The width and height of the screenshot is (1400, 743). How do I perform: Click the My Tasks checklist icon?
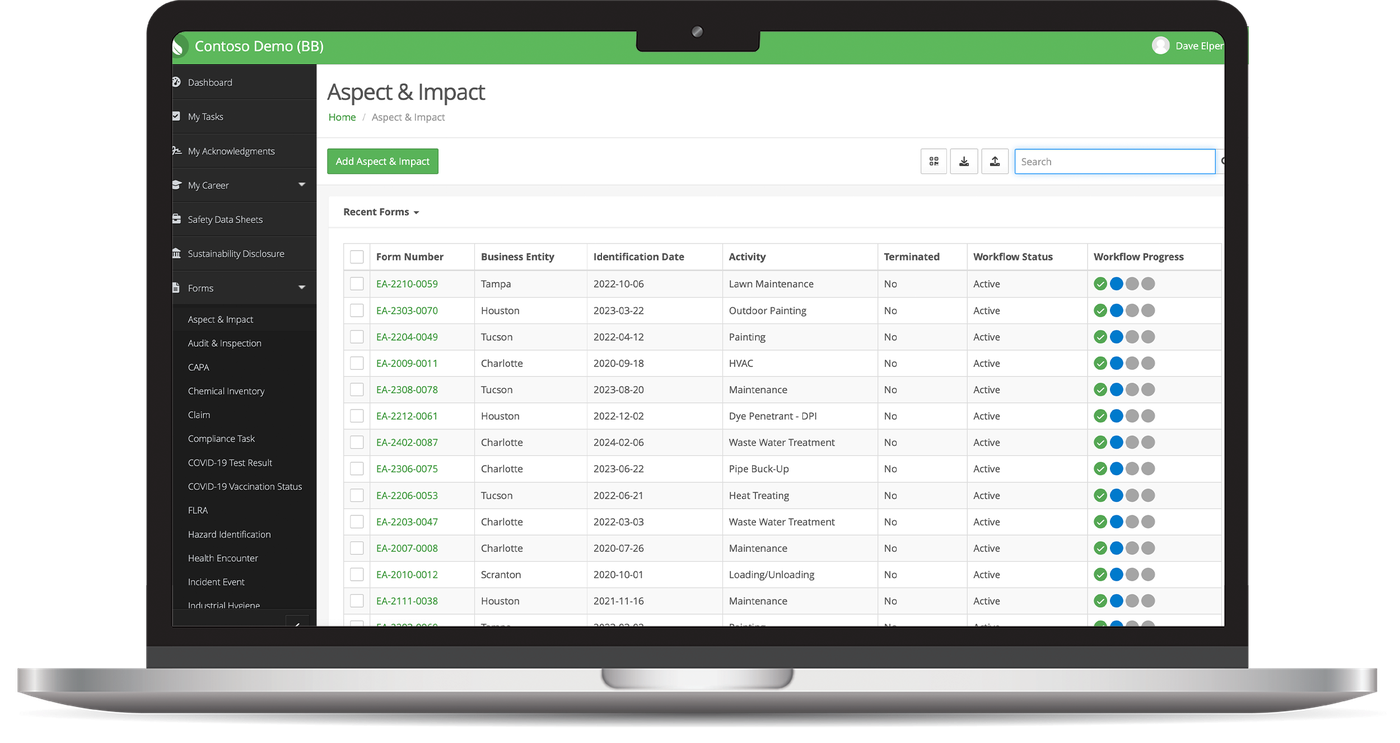point(177,116)
